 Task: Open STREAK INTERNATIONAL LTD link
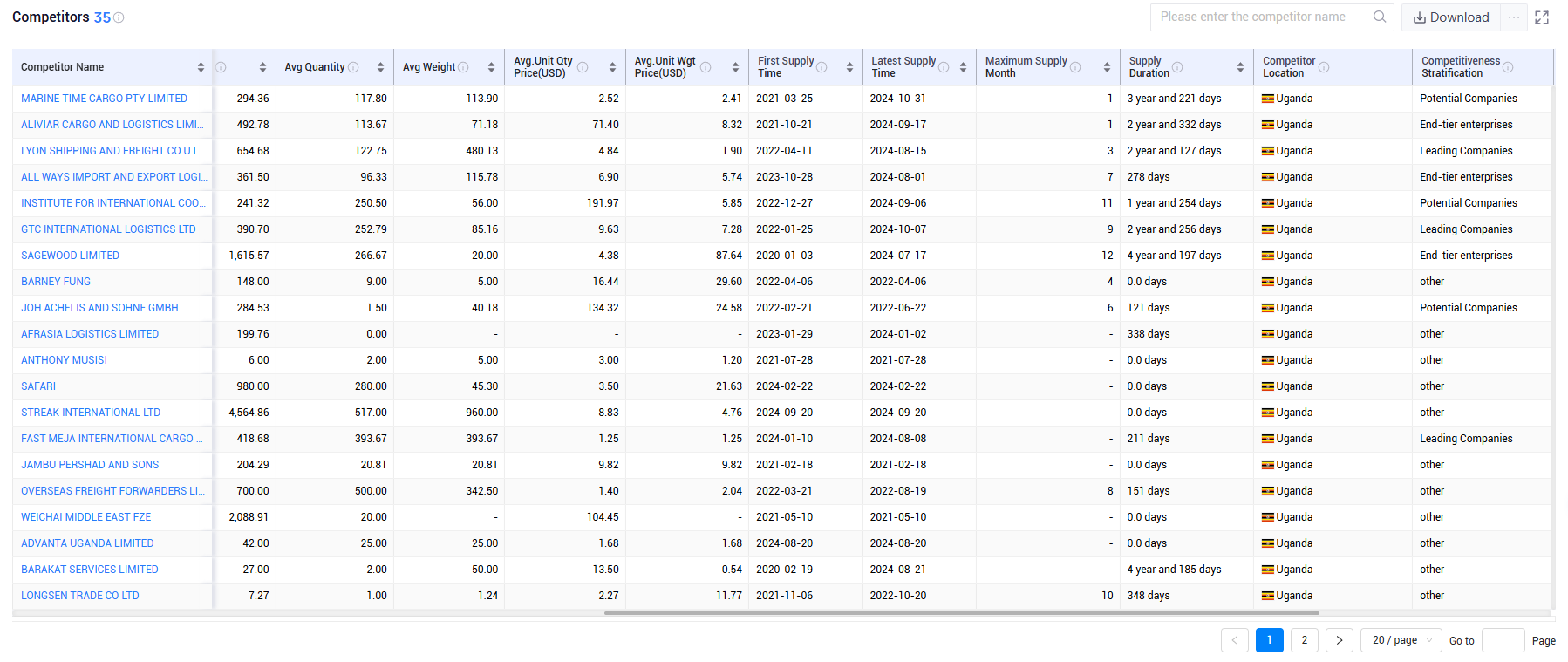tap(91, 413)
